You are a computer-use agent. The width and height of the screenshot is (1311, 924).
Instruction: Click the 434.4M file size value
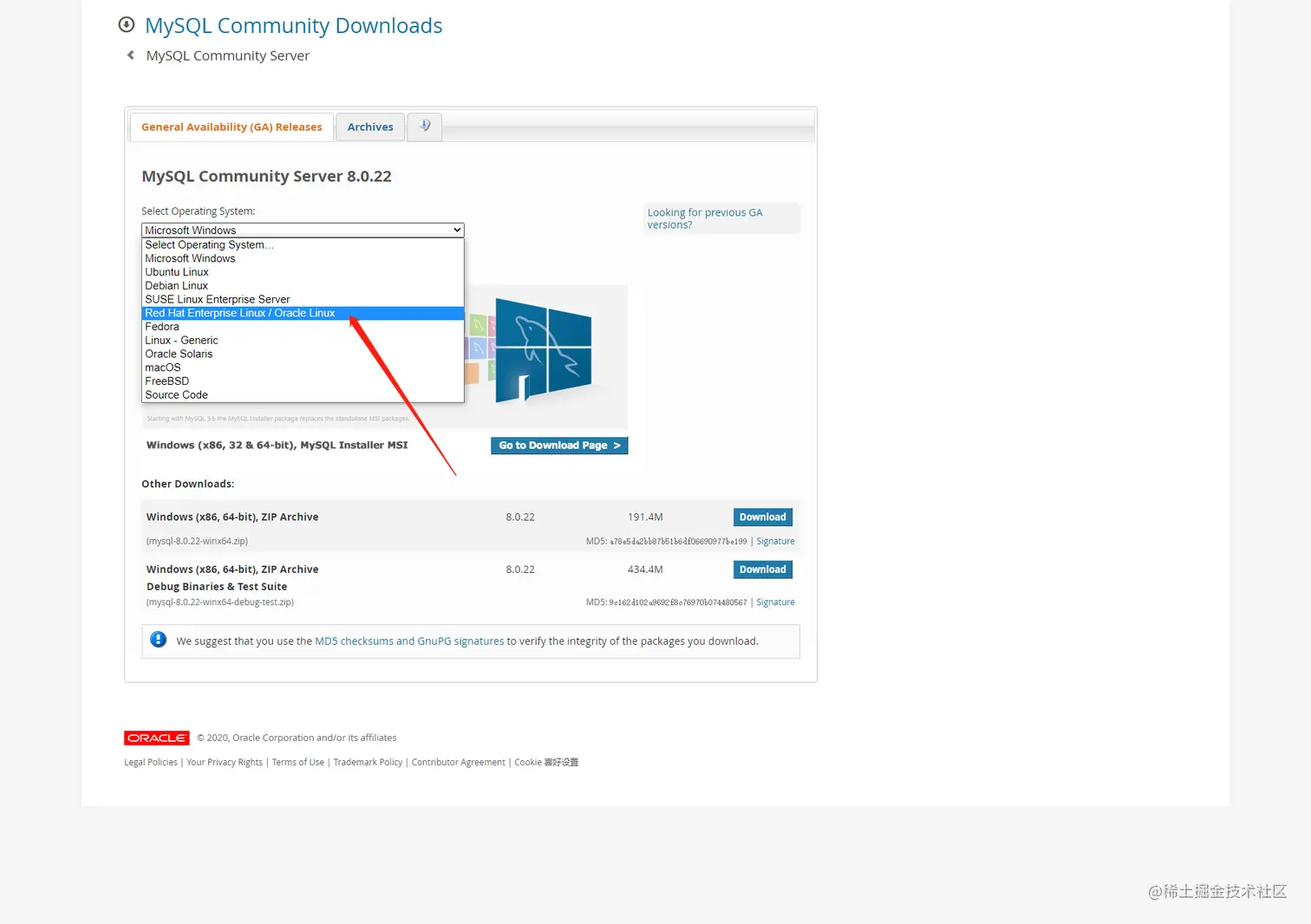click(x=645, y=569)
